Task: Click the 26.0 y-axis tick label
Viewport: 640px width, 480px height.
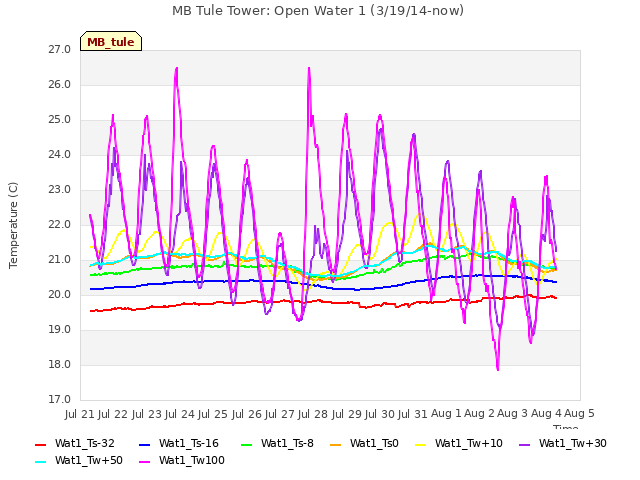Action: [x=60, y=85]
